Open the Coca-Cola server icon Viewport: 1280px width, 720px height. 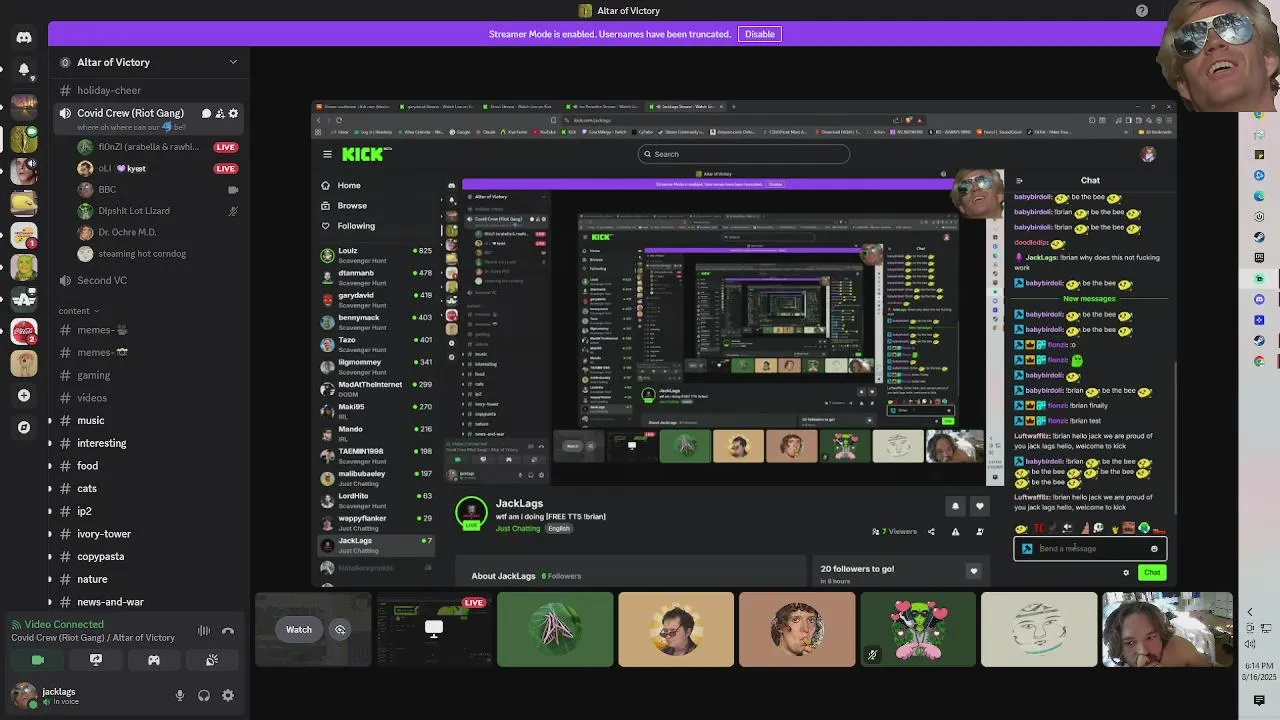point(24,330)
